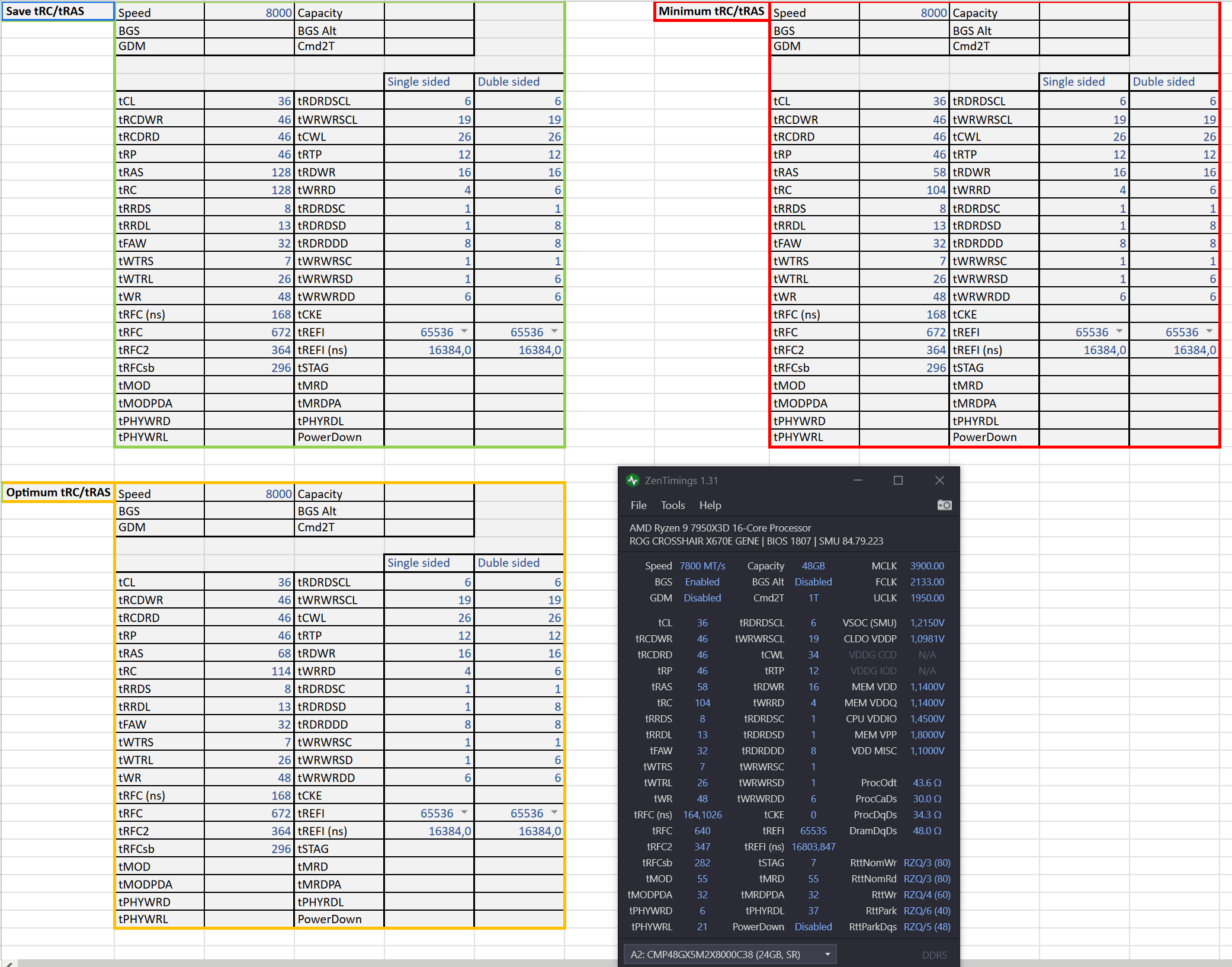Close the ZenTimings window
Image resolution: width=1232 pixels, height=967 pixels.
click(x=939, y=481)
